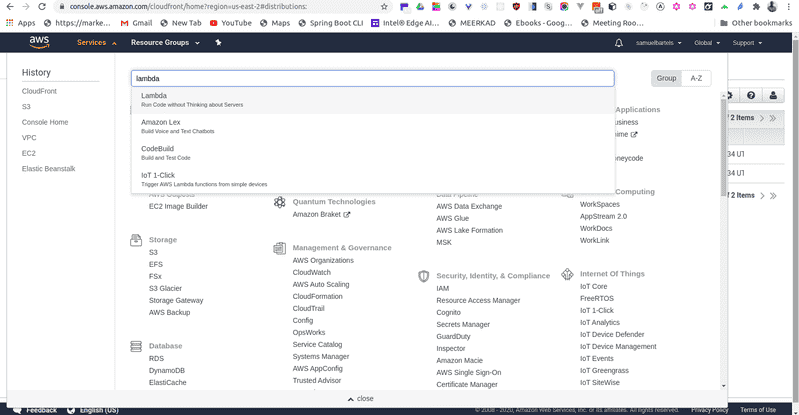Open S3 Glacier service link

pos(165,289)
